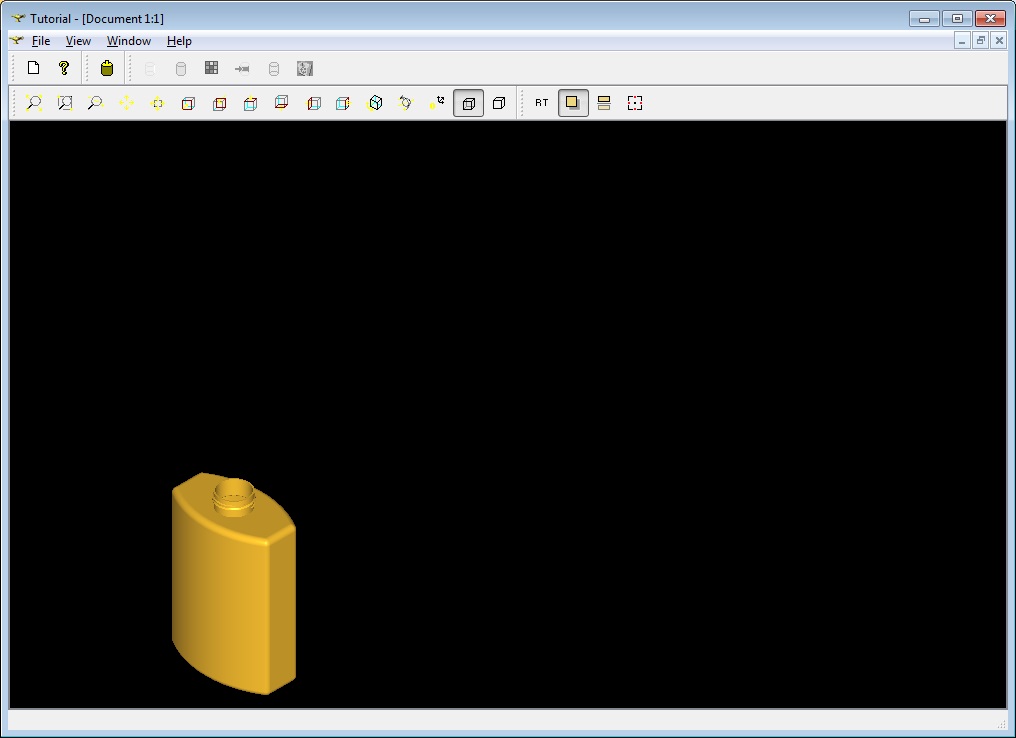Select the Fit All magnifier tool

(34, 103)
